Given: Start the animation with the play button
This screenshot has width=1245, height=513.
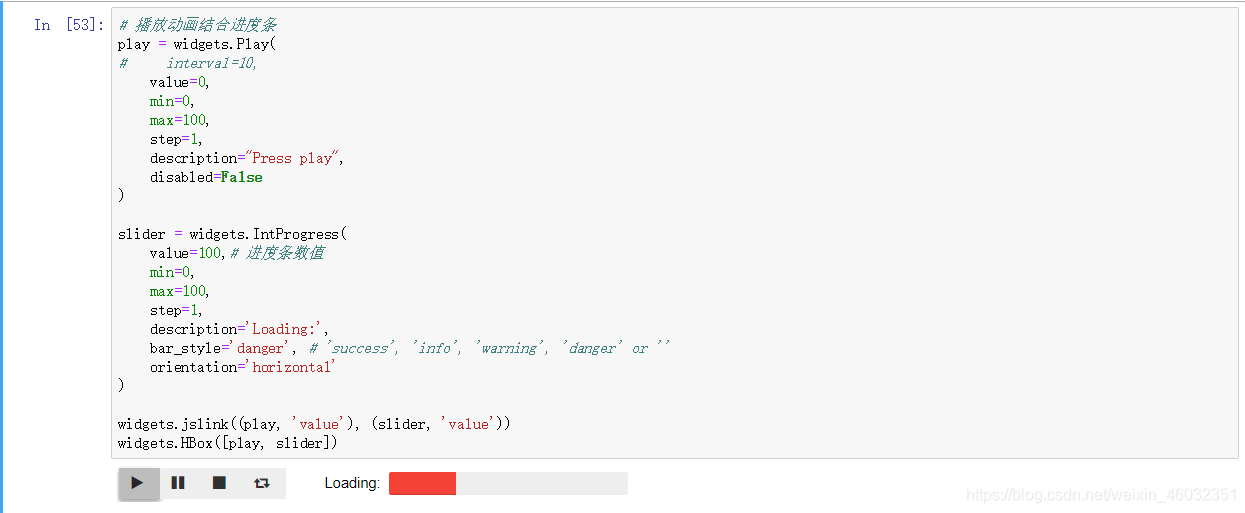Looking at the screenshot, I should [138, 483].
